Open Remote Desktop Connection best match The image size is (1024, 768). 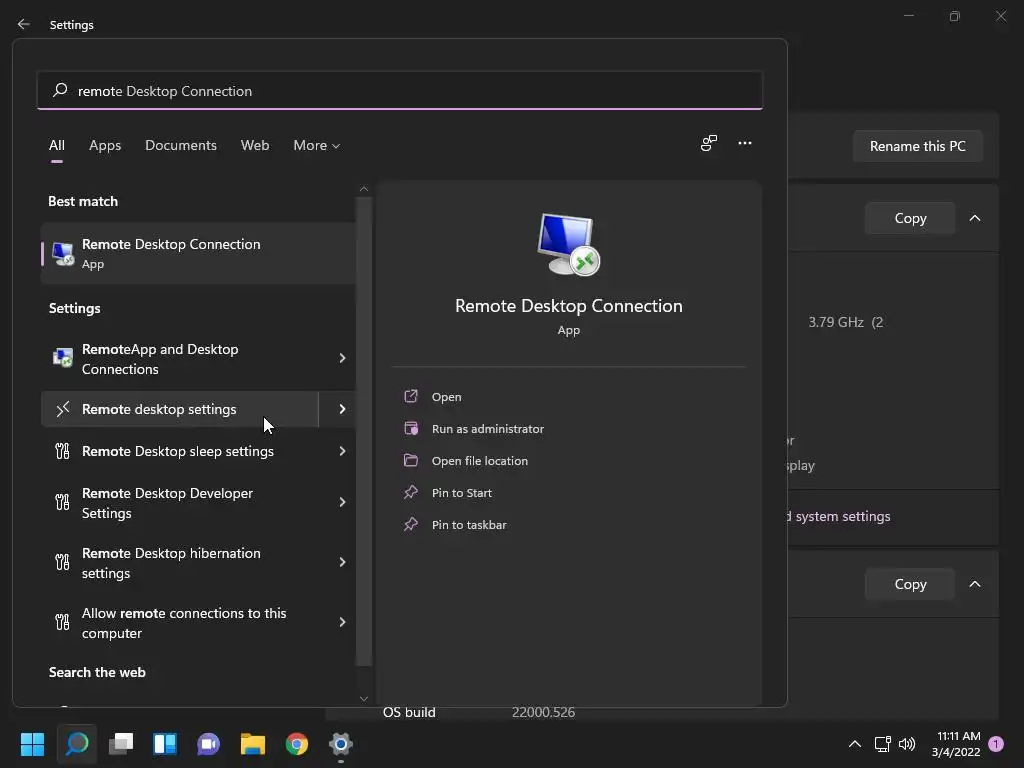(x=199, y=253)
